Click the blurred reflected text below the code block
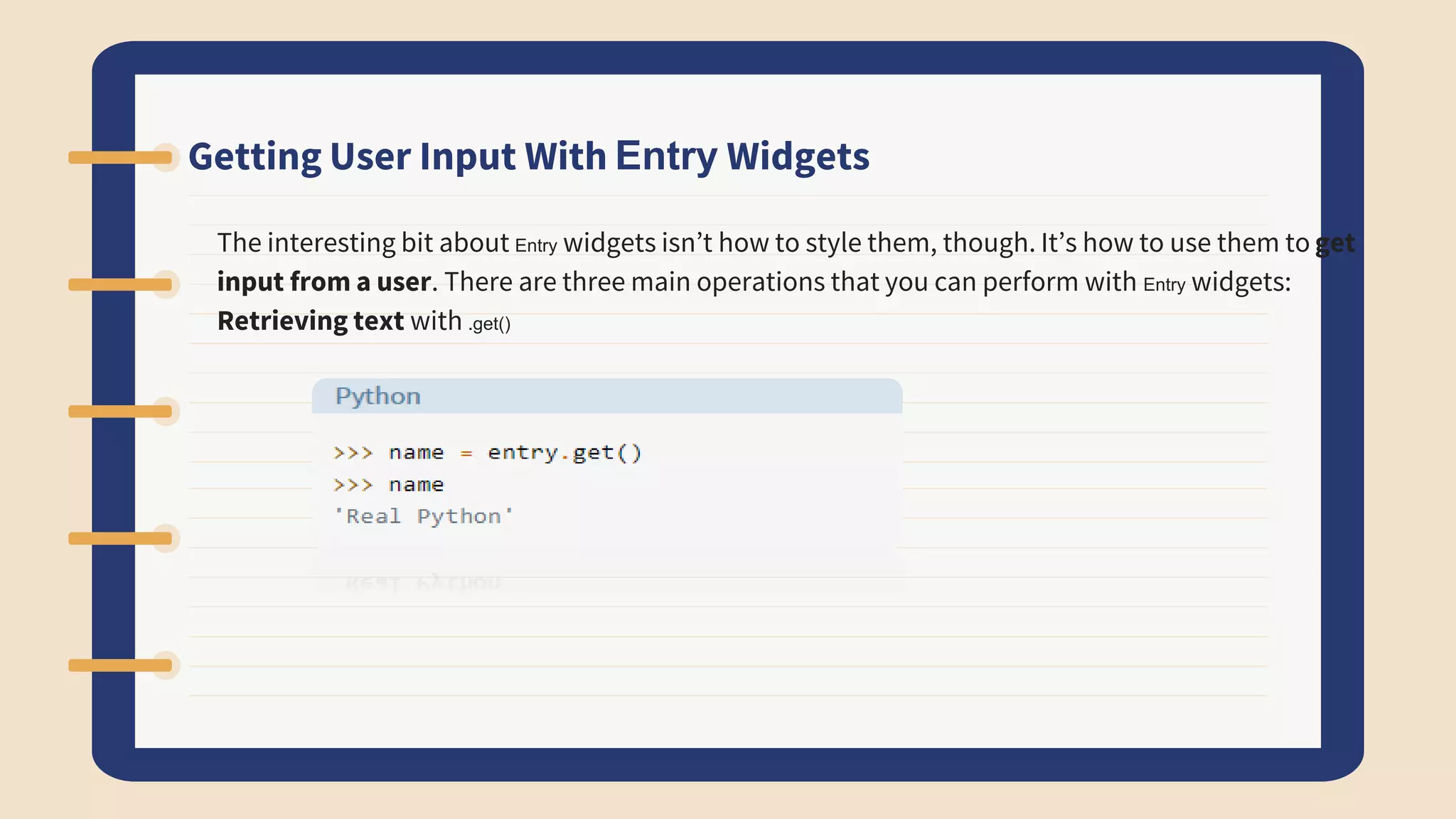 (424, 583)
